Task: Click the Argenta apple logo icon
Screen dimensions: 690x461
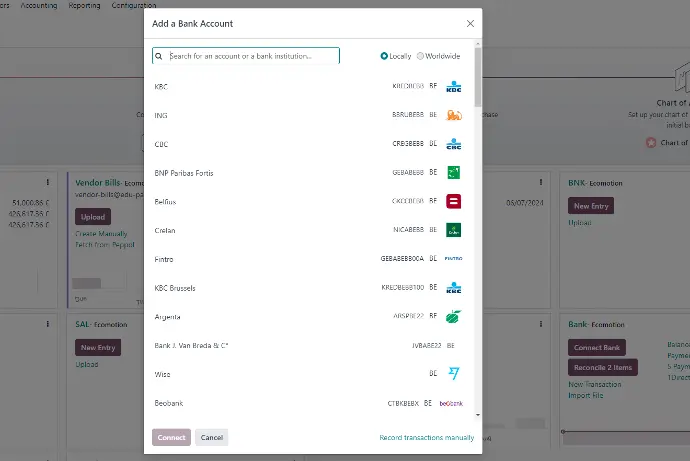Action: (454, 316)
